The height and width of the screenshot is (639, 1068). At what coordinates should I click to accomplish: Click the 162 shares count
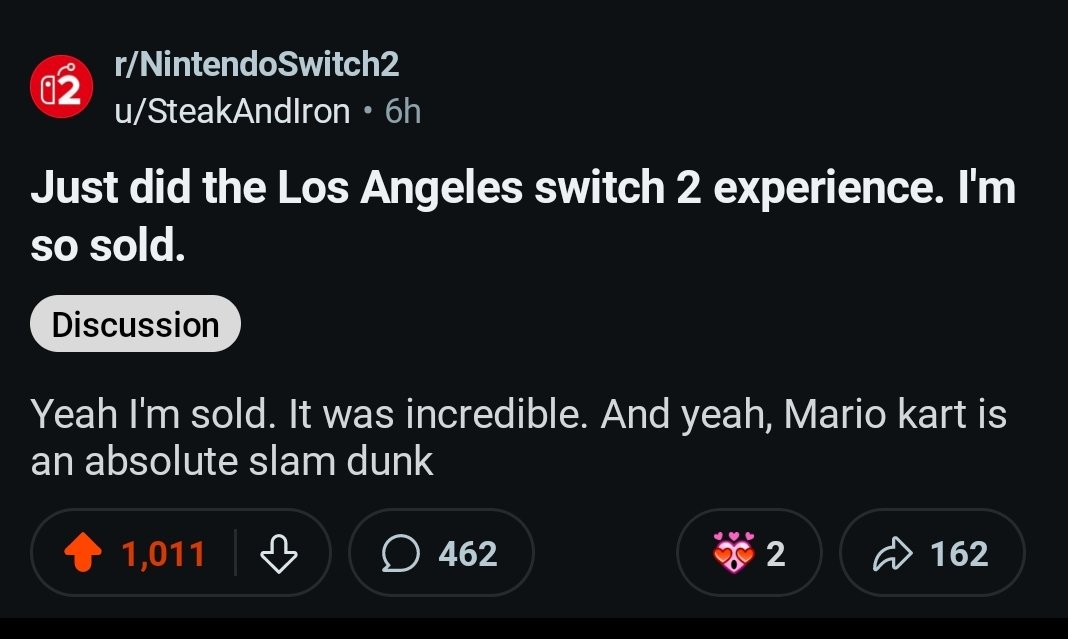click(x=958, y=553)
